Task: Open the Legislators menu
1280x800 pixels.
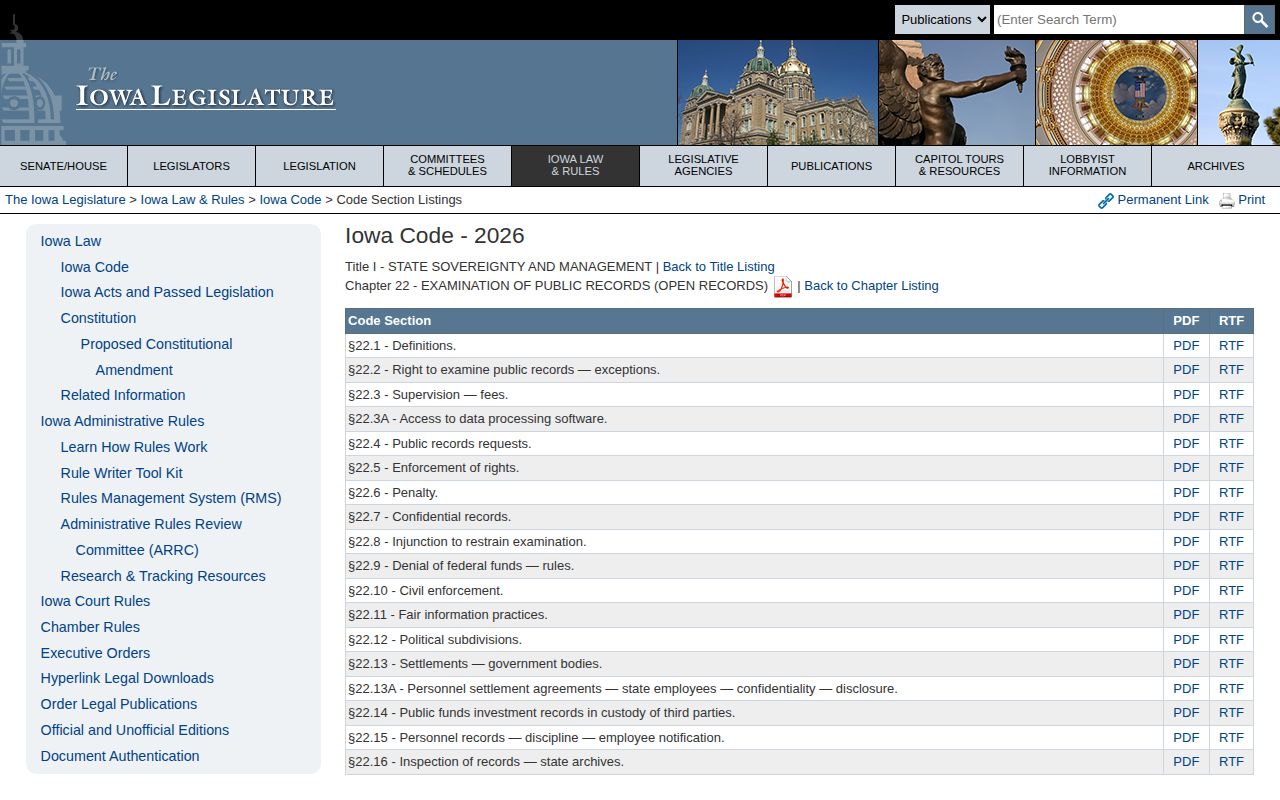Action: 192,166
